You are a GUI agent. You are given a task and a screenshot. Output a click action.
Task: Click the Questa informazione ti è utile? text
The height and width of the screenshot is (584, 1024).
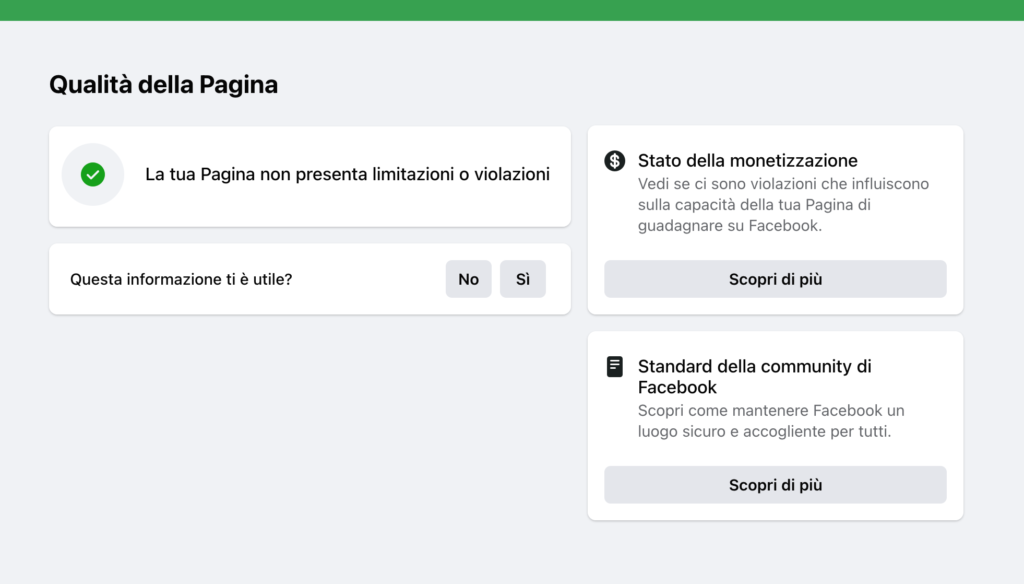pyautogui.click(x=181, y=280)
